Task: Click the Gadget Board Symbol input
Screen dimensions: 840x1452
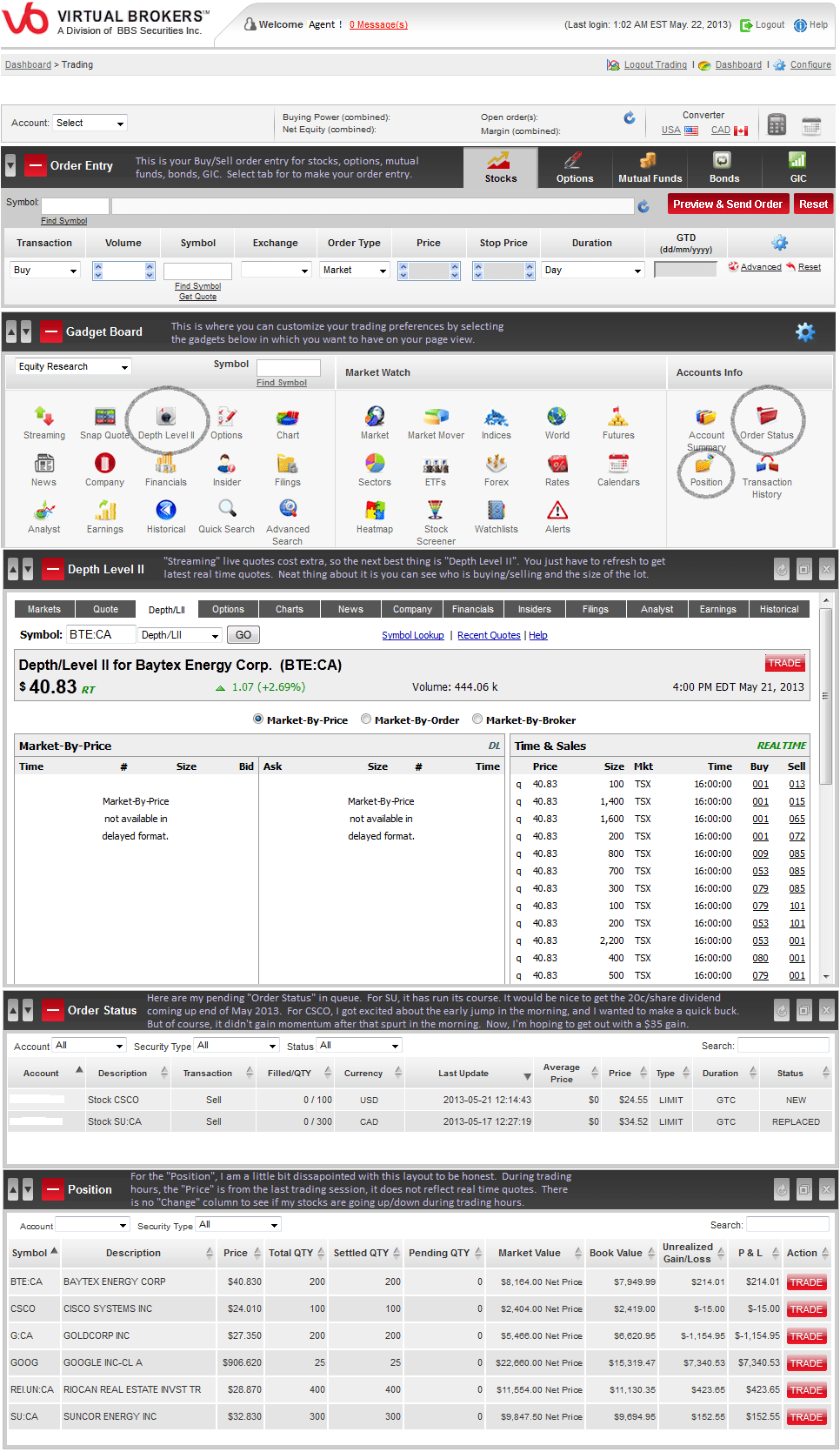Action: click(289, 367)
